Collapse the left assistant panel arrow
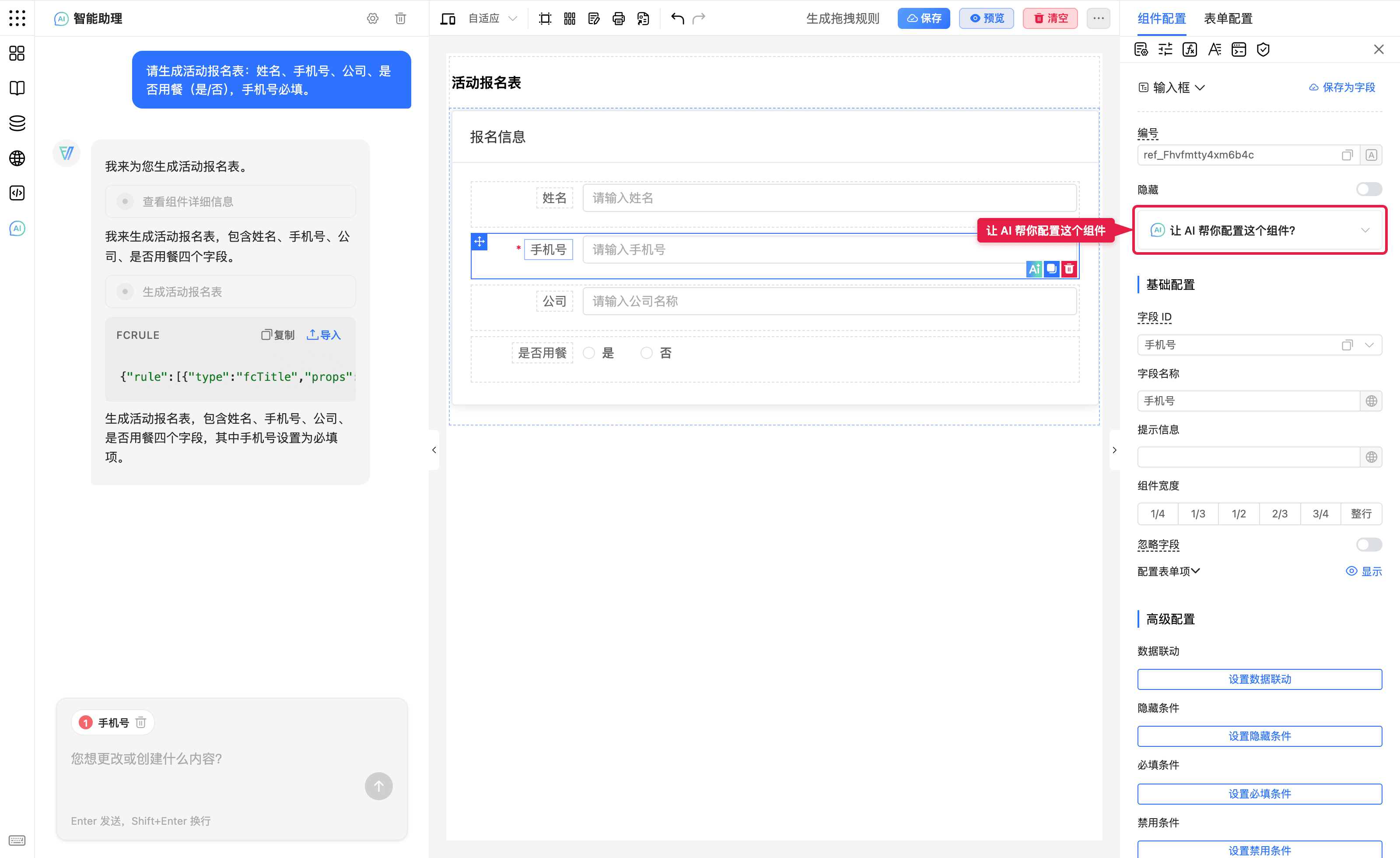The height and width of the screenshot is (858, 1400). point(434,450)
